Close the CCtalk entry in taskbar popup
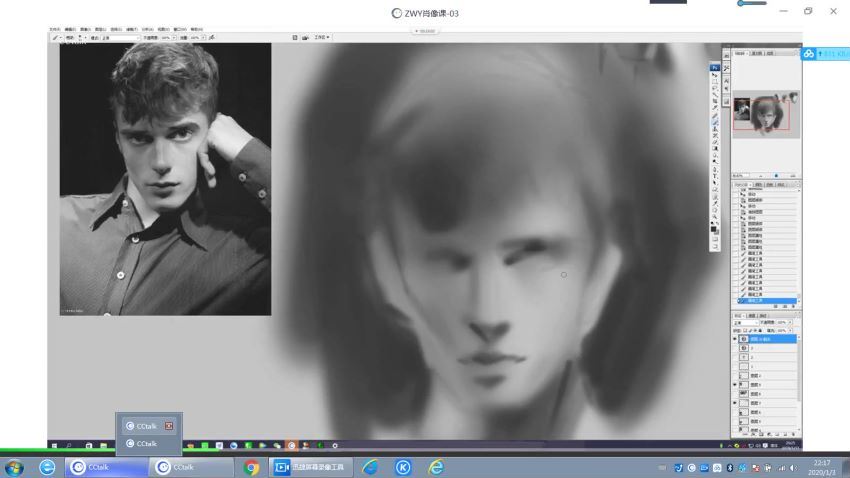850x478 pixels. 169,426
